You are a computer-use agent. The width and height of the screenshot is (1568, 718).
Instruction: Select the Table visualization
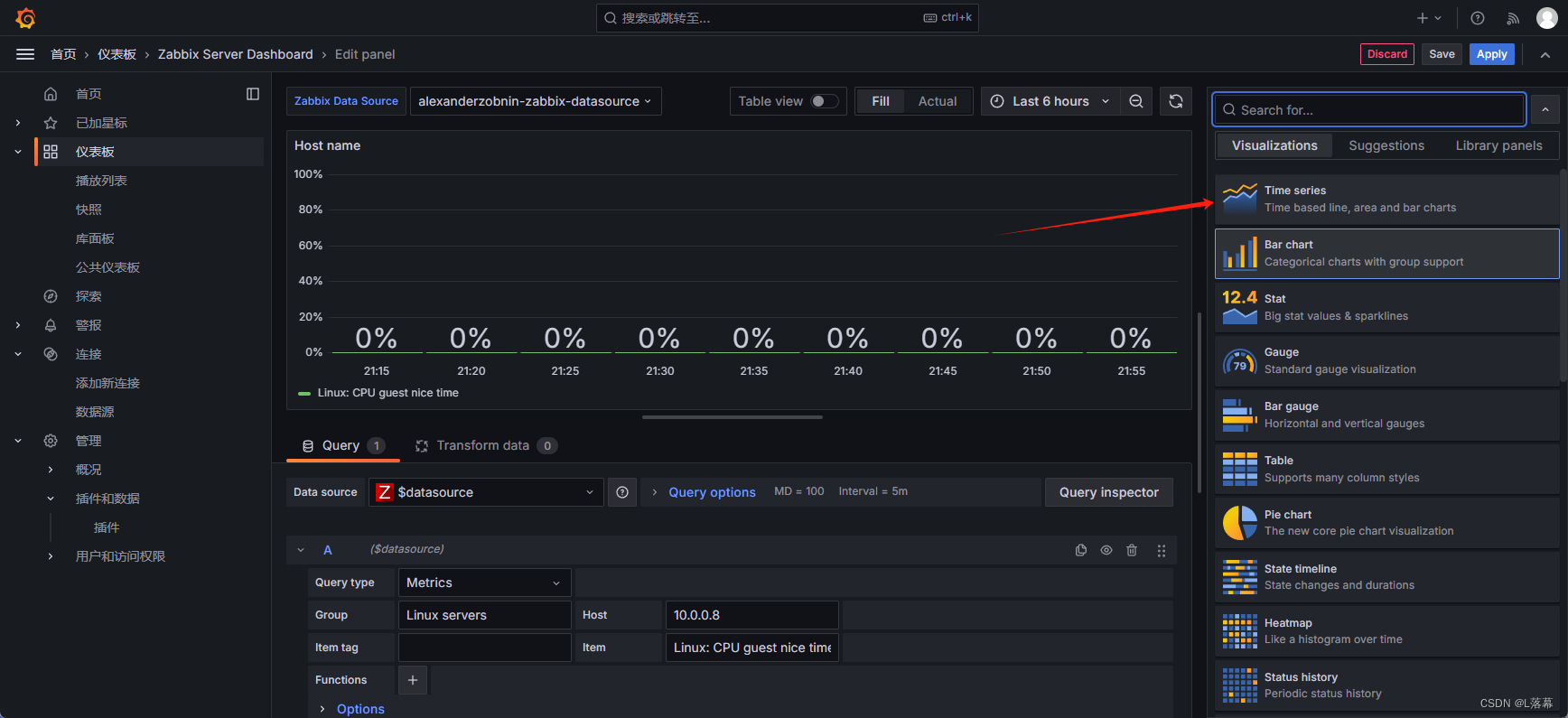1387,469
